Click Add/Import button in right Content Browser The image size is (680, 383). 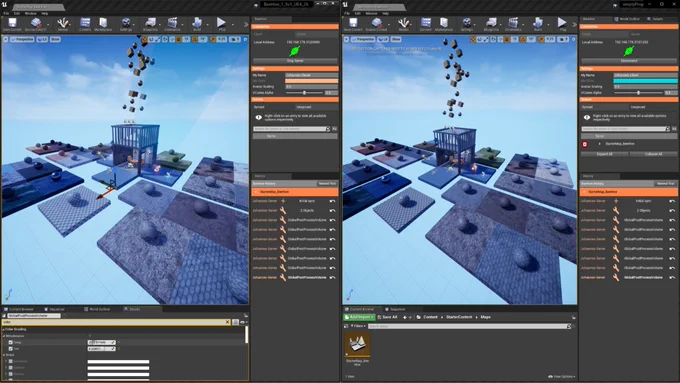pos(359,317)
